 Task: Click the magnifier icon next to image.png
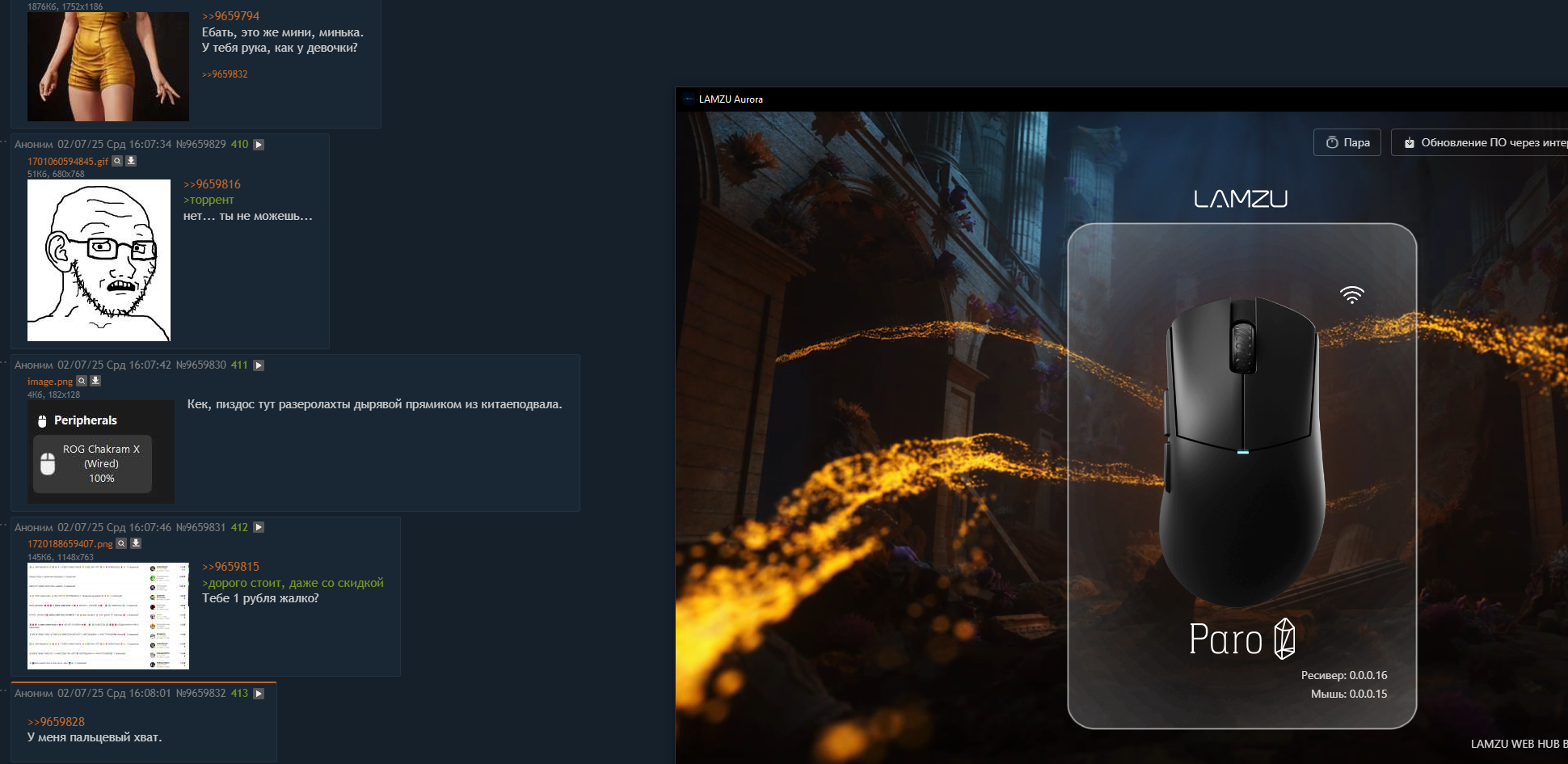click(x=82, y=381)
